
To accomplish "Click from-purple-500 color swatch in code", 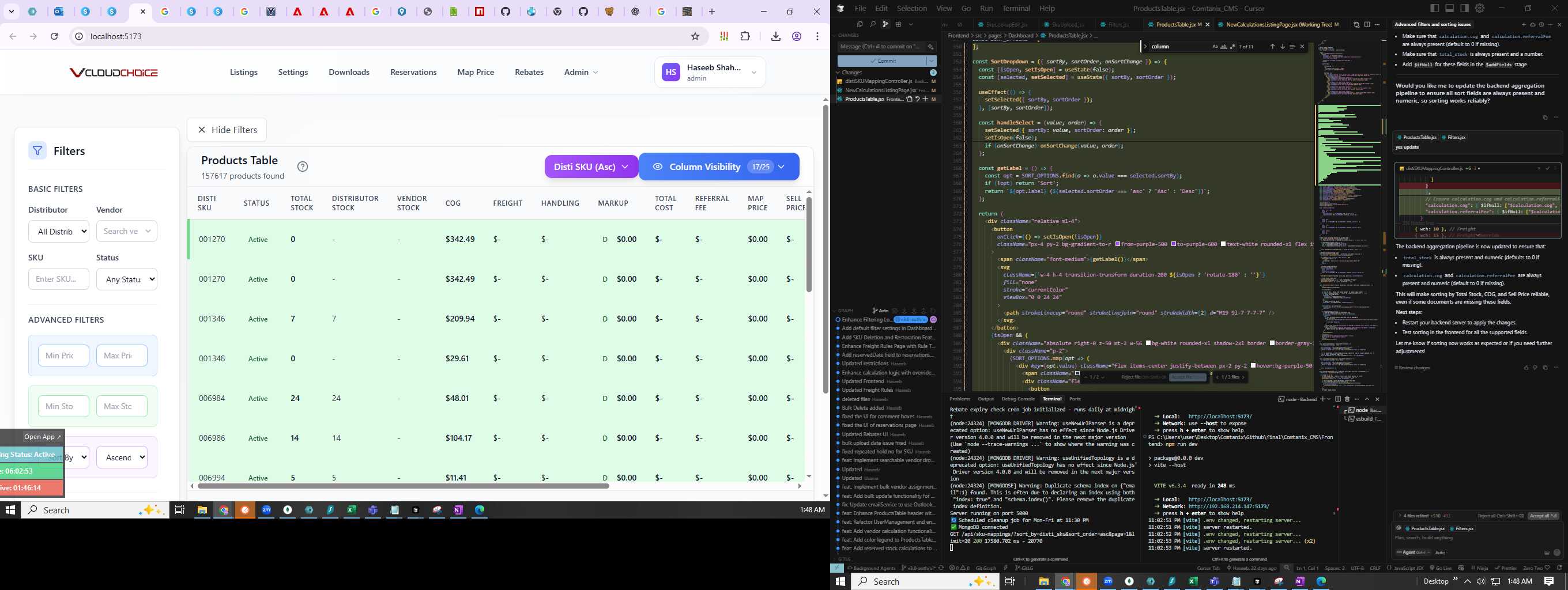I will 1118,244.
